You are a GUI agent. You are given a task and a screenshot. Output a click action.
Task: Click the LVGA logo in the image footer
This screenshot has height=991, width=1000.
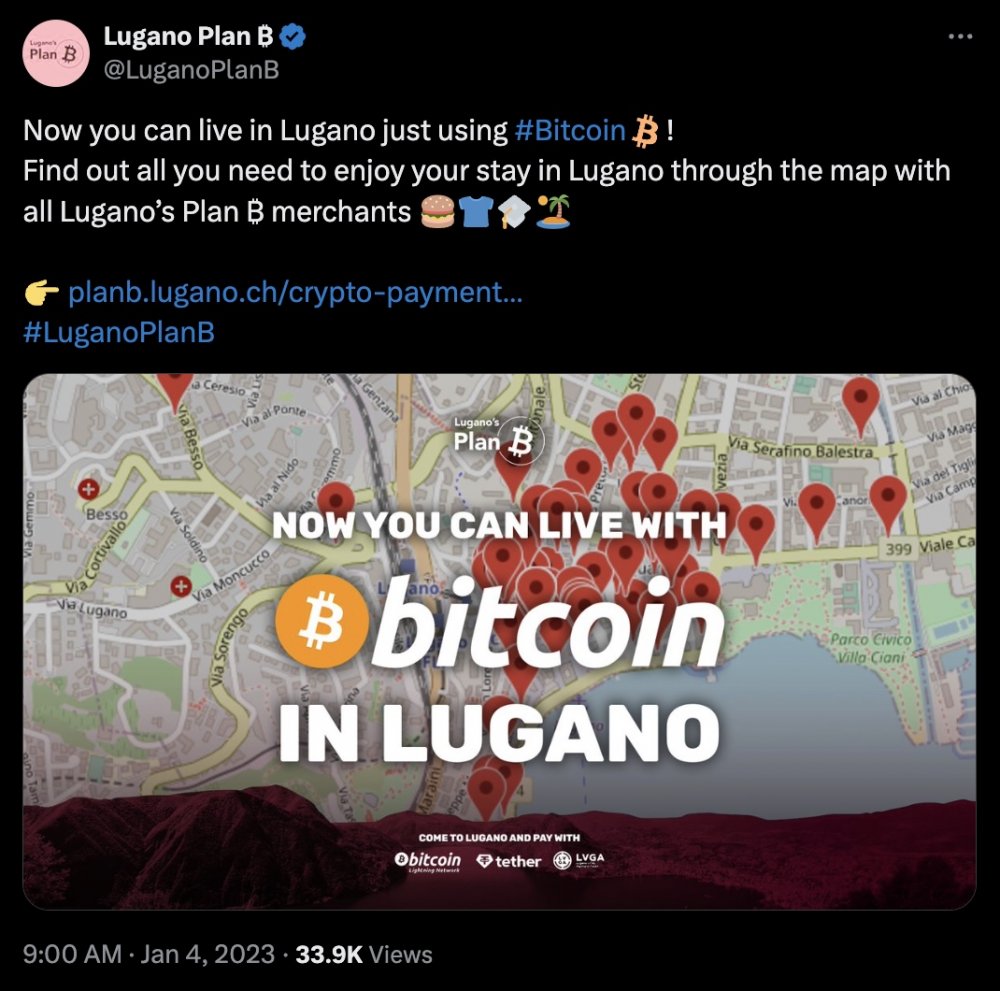578,860
